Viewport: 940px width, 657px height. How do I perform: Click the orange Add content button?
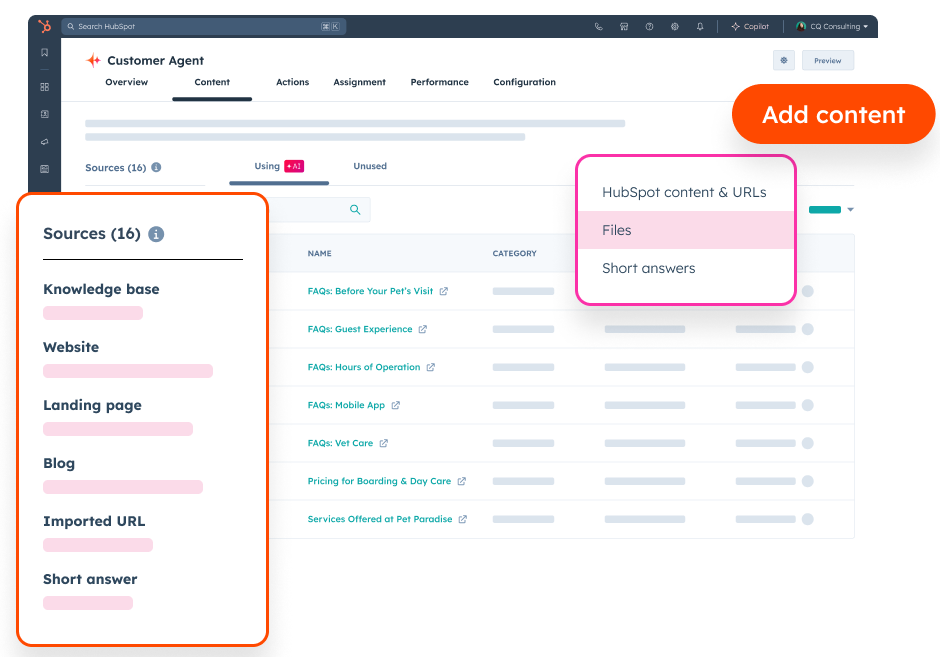(833, 114)
